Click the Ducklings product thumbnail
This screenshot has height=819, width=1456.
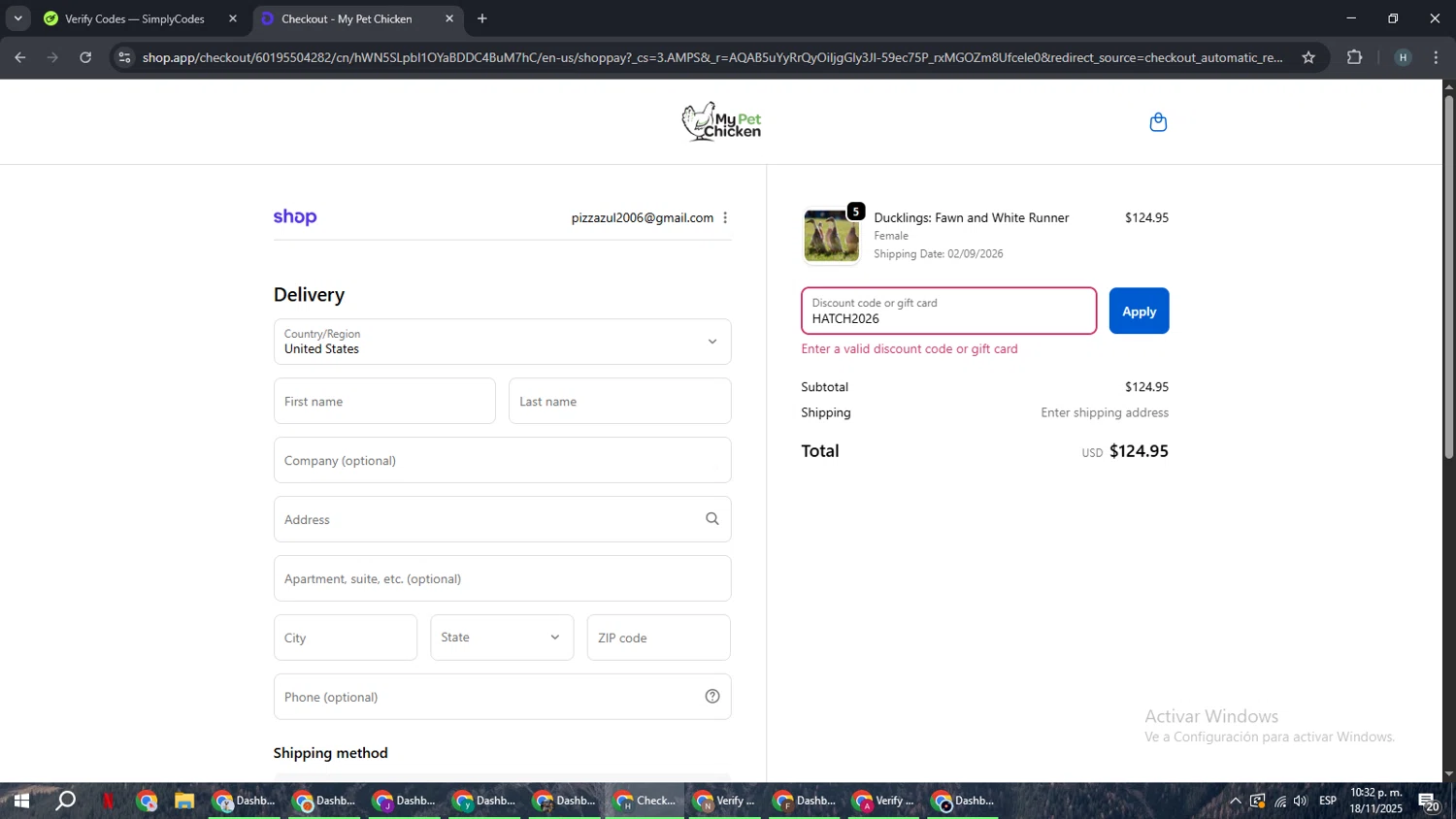click(x=831, y=236)
